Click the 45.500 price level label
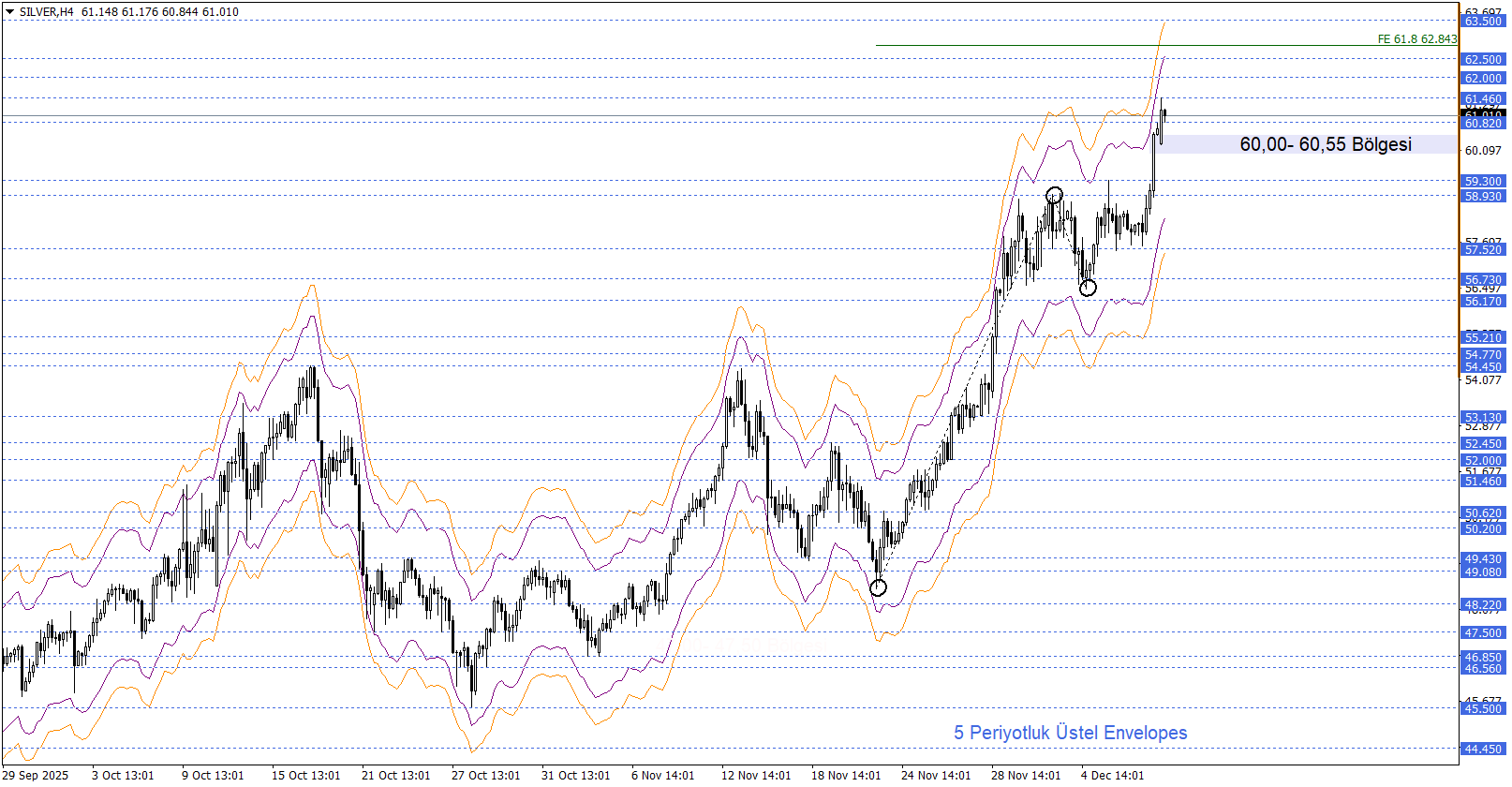The height and width of the screenshot is (787, 1512). pos(1483,709)
